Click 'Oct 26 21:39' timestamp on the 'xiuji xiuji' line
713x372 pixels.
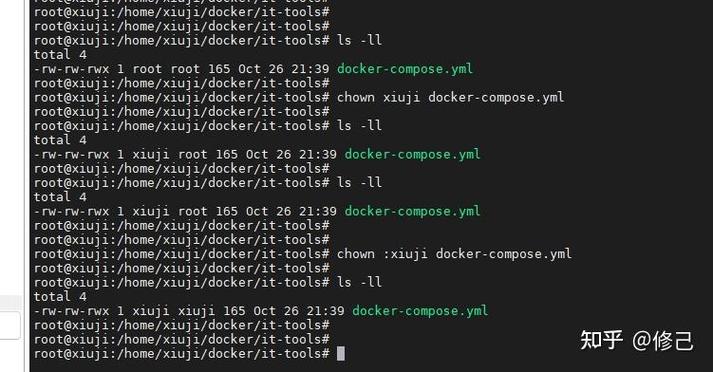[x=299, y=311]
